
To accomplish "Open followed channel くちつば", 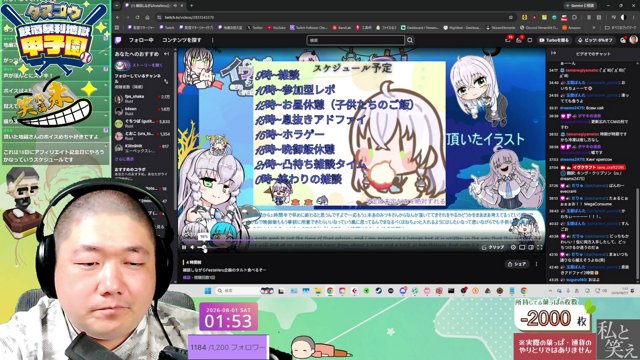I will (142, 123).
